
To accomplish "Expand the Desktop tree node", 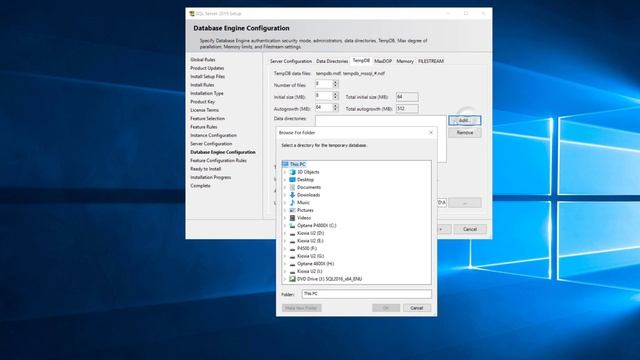I will [x=285, y=180].
